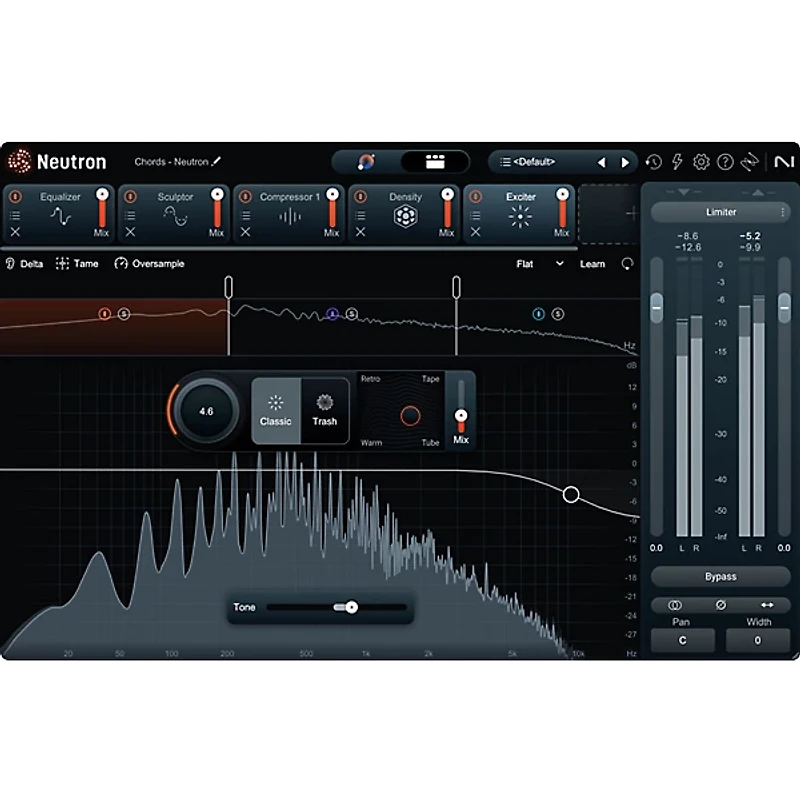Click the Bypass button
The width and height of the screenshot is (800, 800).
pos(721,576)
